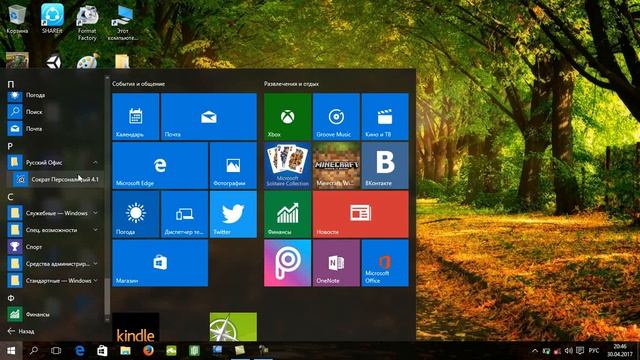640x360 pixels.
Task: Open the wide Почта mail tile
Action: click(x=209, y=117)
